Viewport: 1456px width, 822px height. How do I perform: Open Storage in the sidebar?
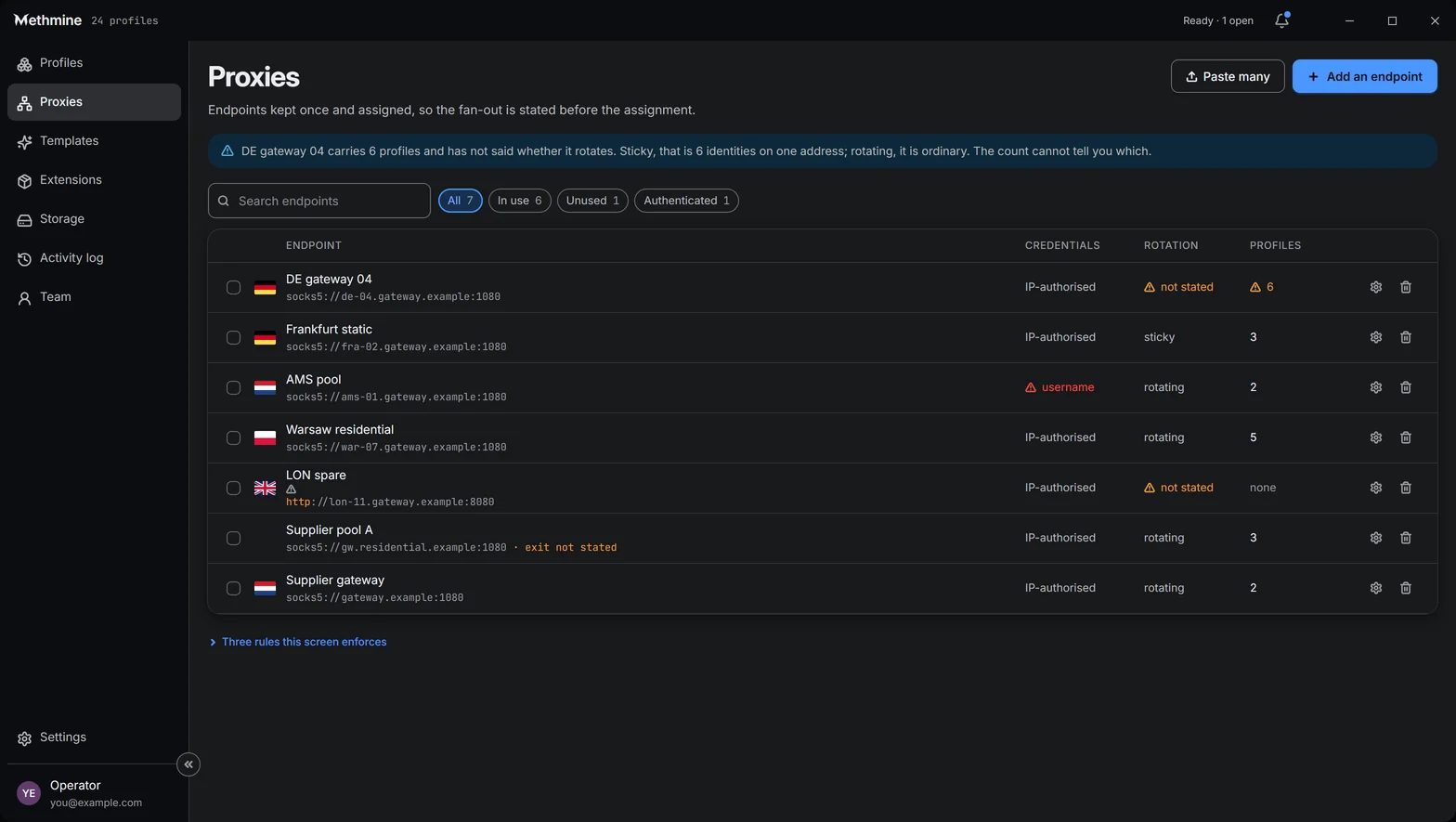tap(94, 219)
